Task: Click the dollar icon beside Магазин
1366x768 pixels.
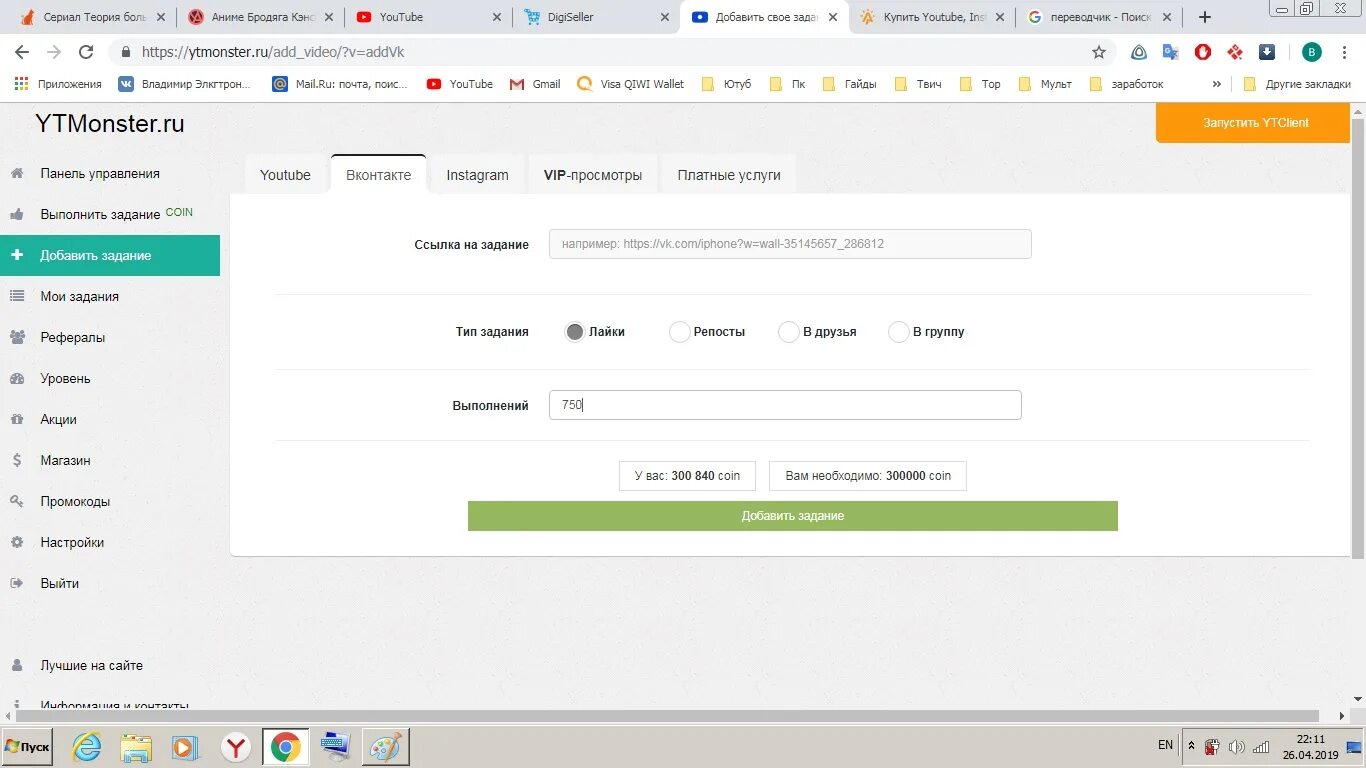Action: pos(17,460)
